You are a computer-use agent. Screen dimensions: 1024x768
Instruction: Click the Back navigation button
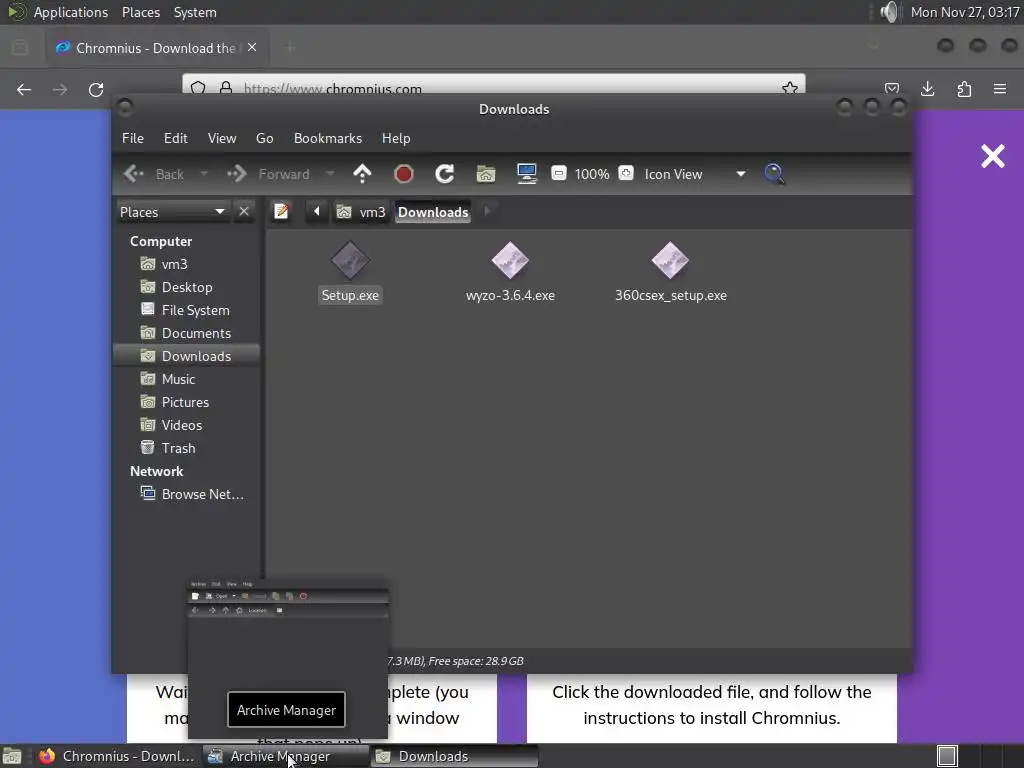click(154, 174)
